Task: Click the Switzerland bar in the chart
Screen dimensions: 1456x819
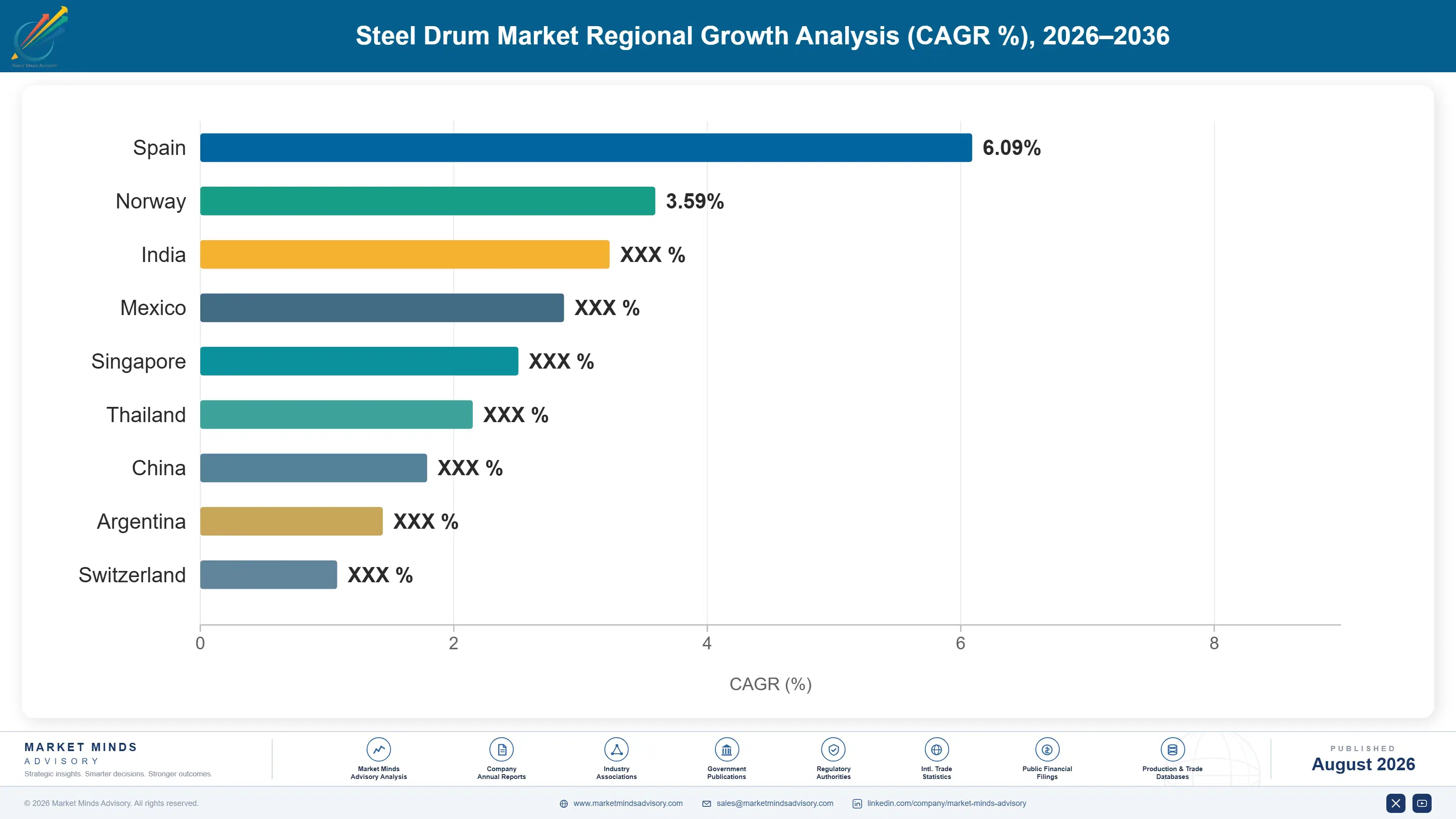Action: (x=269, y=574)
